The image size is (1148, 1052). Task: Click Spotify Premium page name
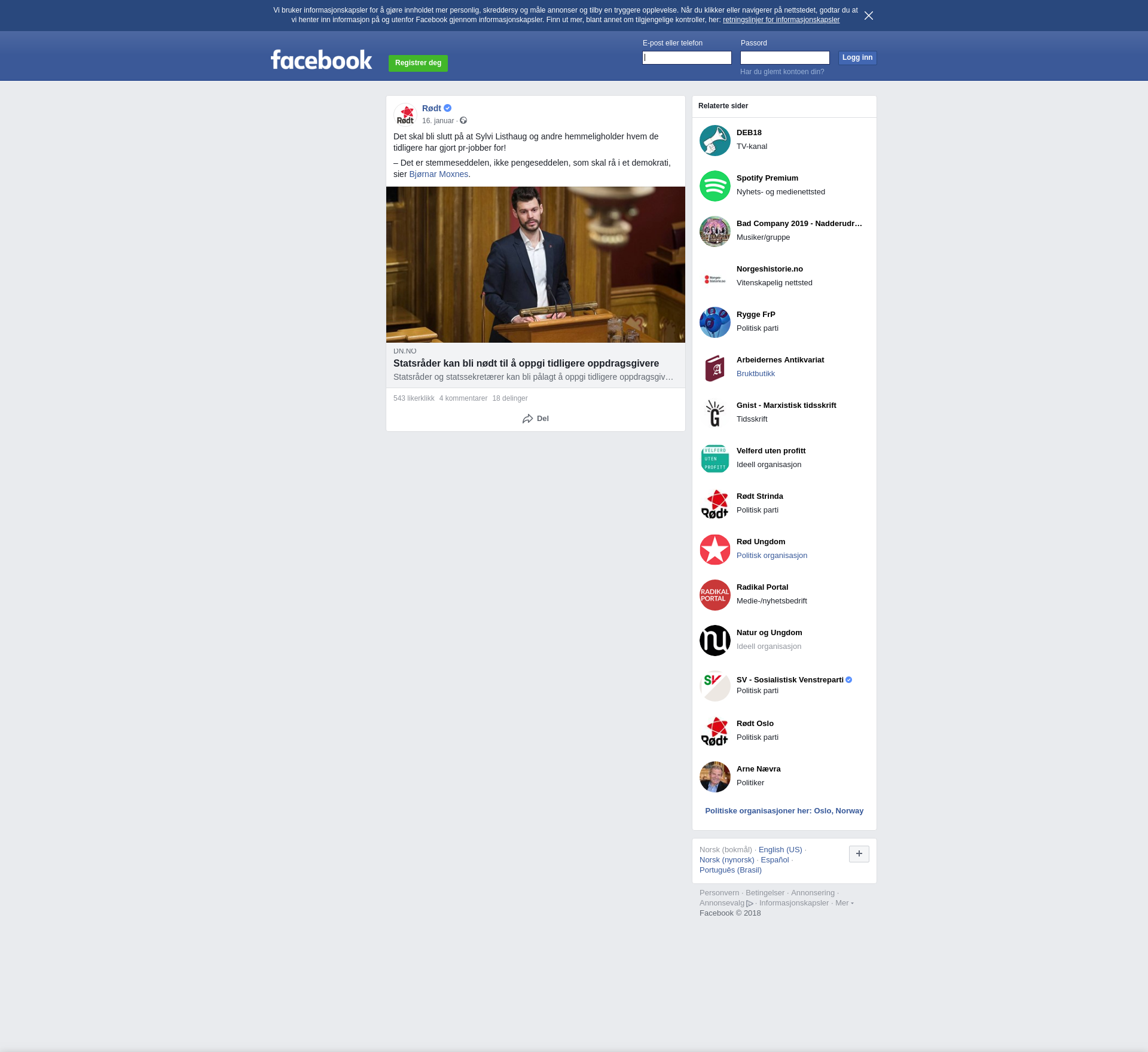coord(767,178)
